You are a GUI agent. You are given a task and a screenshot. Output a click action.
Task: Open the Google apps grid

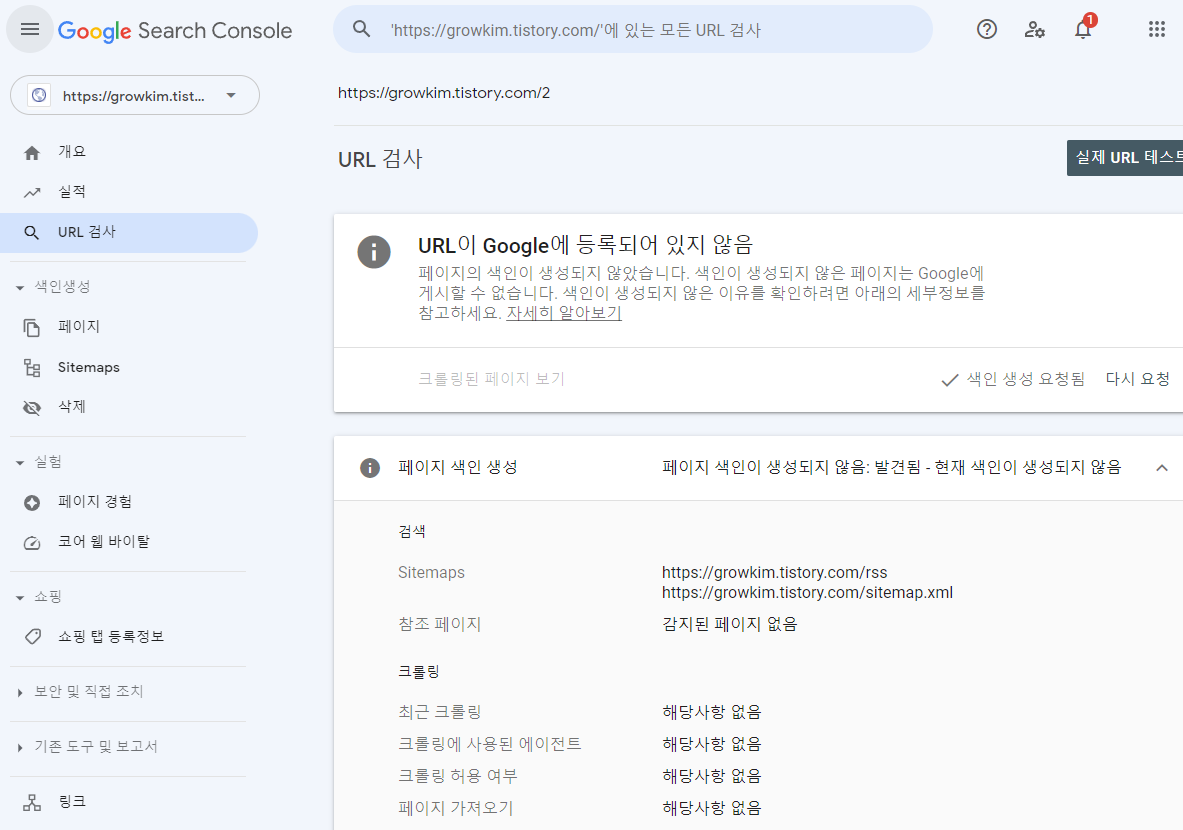click(x=1157, y=29)
